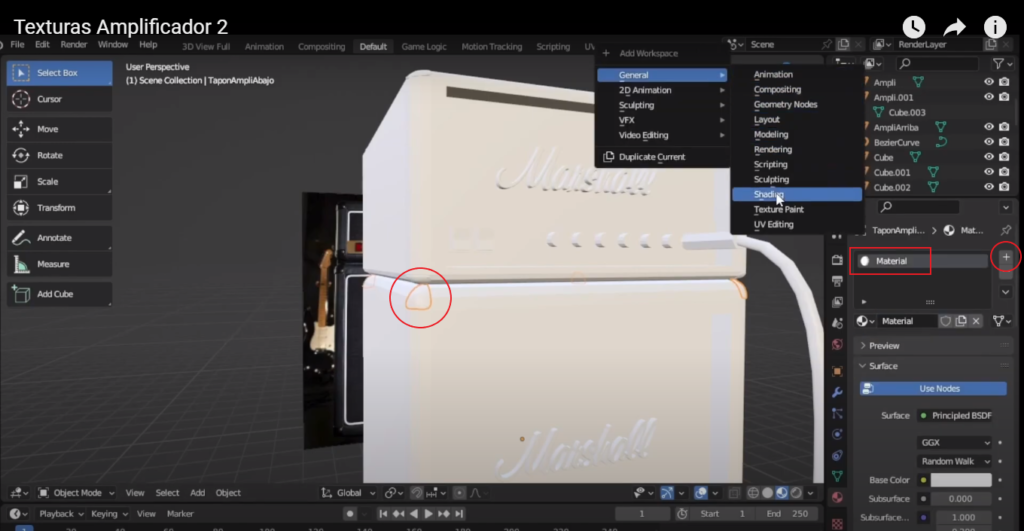Image resolution: width=1024 pixels, height=531 pixels.
Task: Play animation with the timeline play button
Action: click(x=428, y=514)
